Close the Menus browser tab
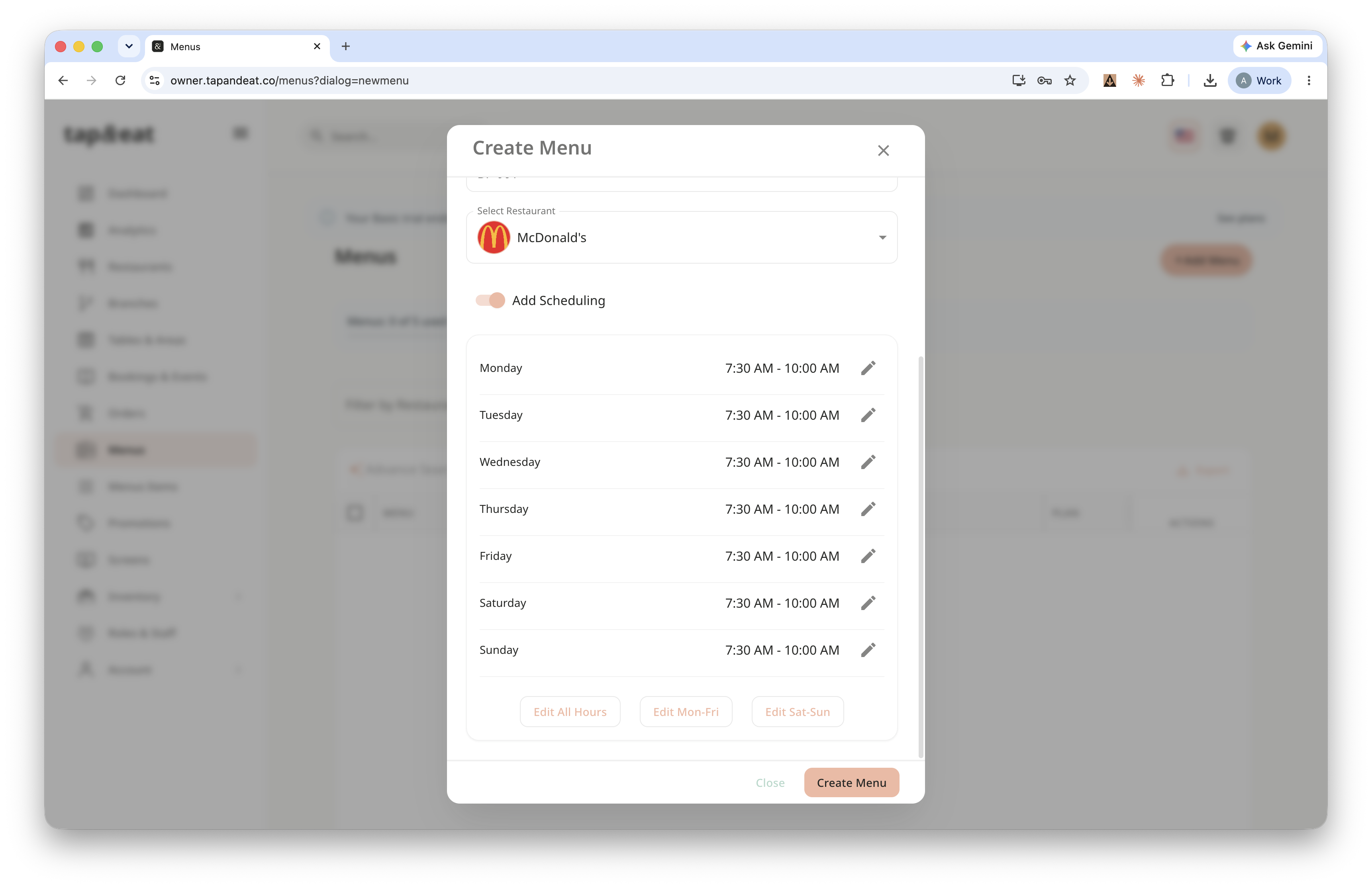 click(x=317, y=46)
